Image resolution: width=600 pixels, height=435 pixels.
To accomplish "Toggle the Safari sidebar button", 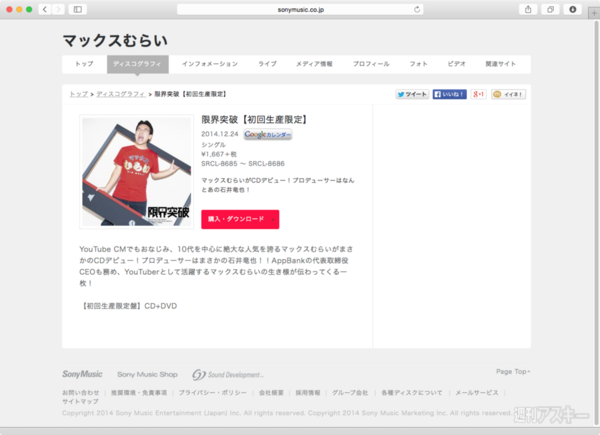I will (x=78, y=9).
